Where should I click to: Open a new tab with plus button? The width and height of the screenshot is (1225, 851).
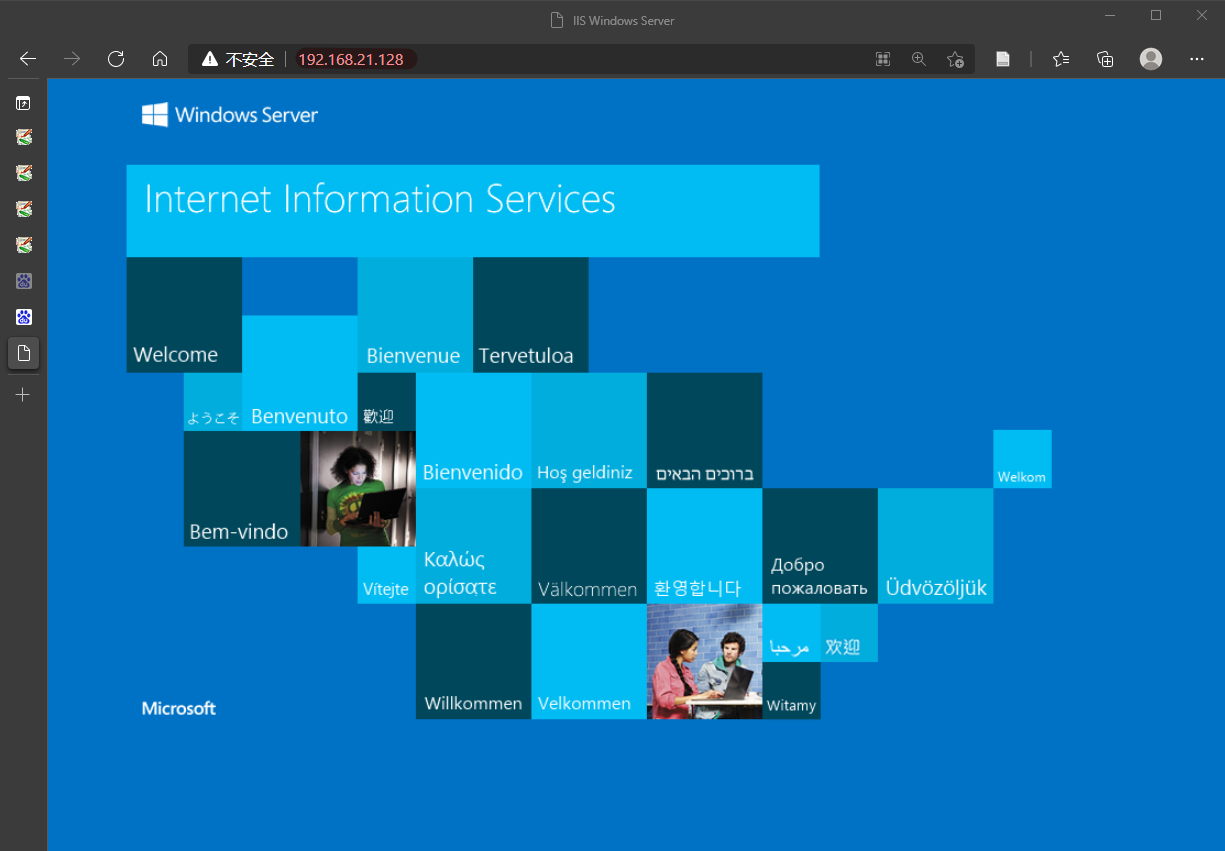tap(24, 395)
